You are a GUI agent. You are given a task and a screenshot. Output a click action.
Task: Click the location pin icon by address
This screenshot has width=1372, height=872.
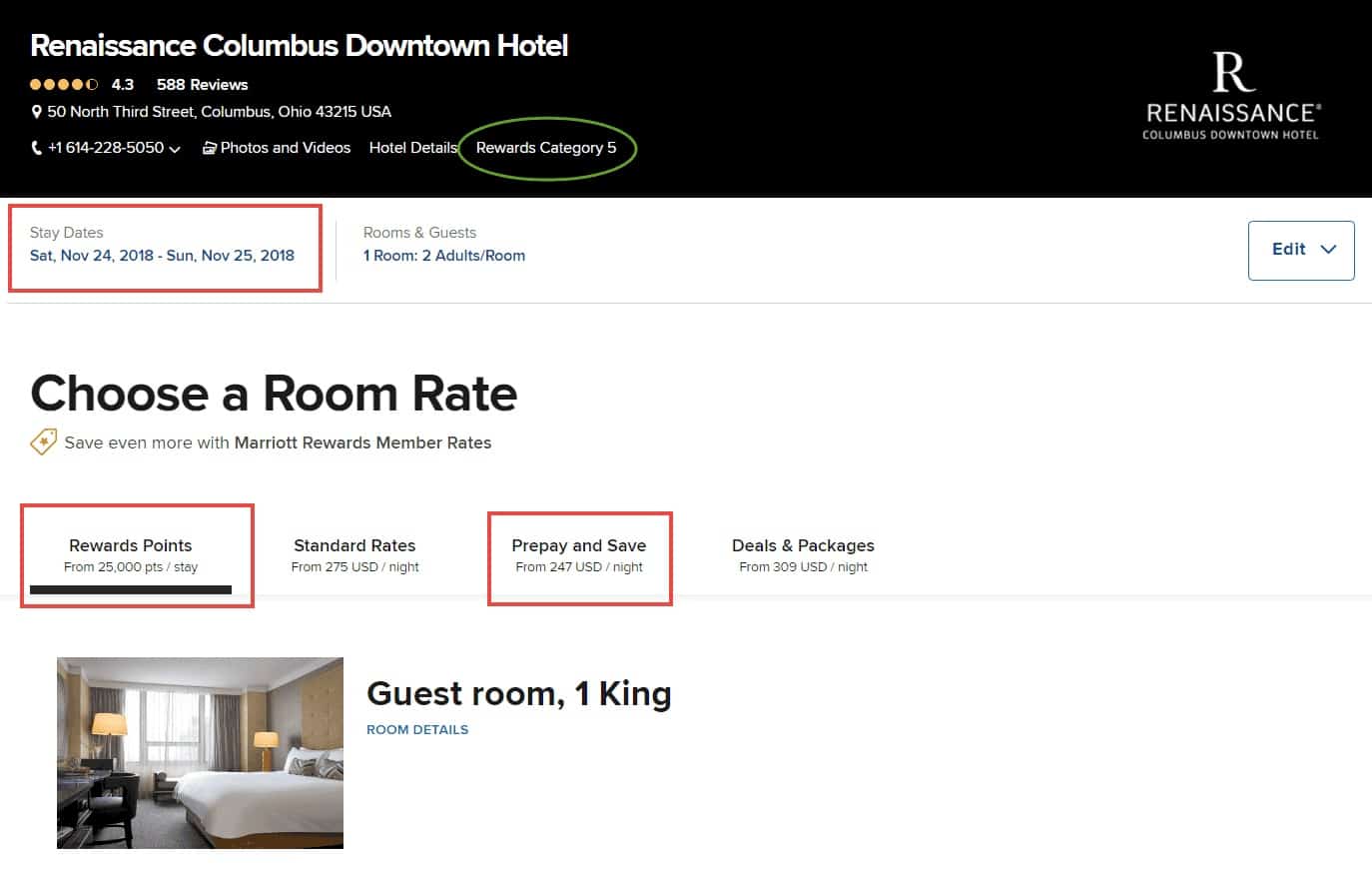coord(37,112)
